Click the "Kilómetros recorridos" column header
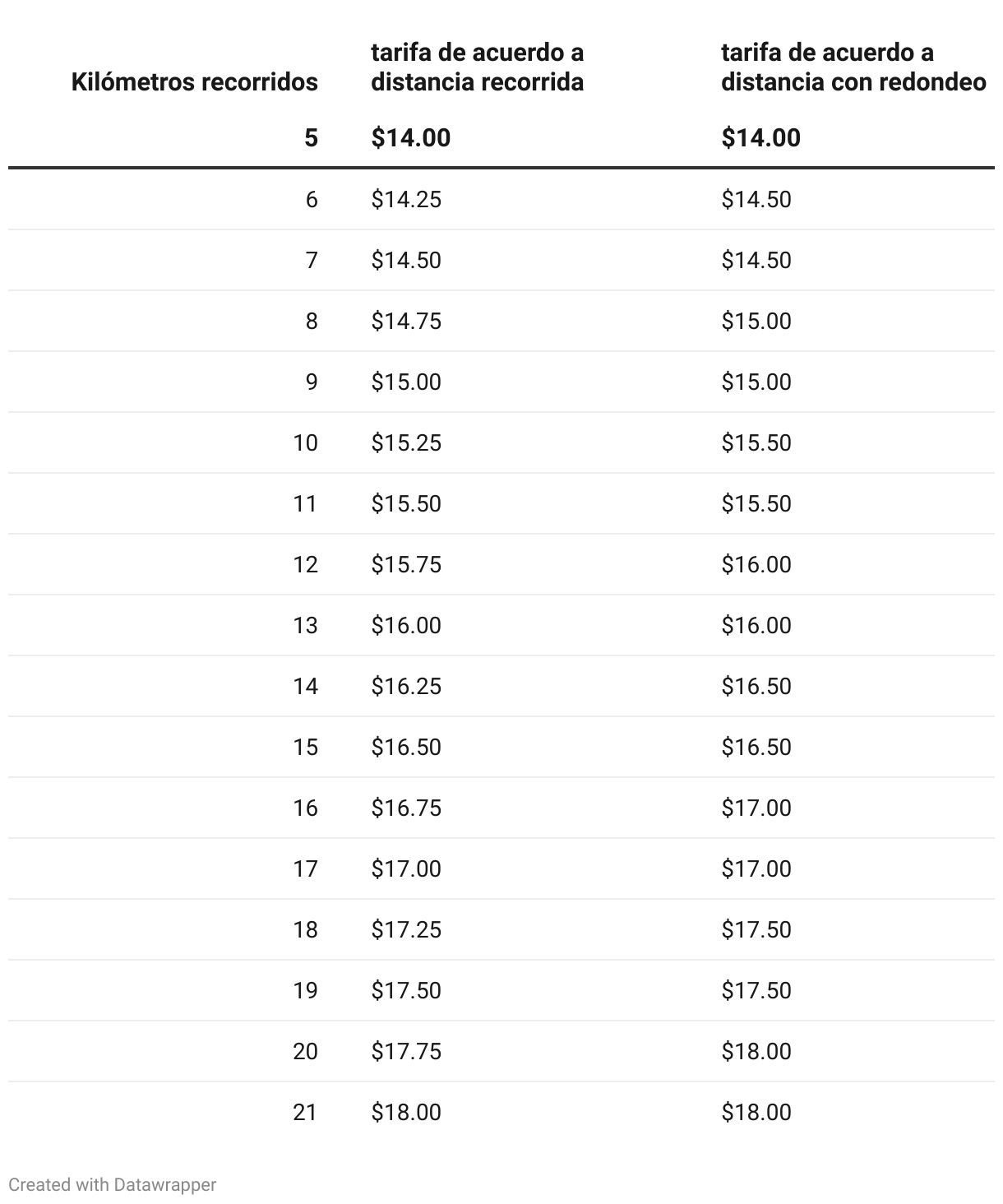 click(x=194, y=82)
